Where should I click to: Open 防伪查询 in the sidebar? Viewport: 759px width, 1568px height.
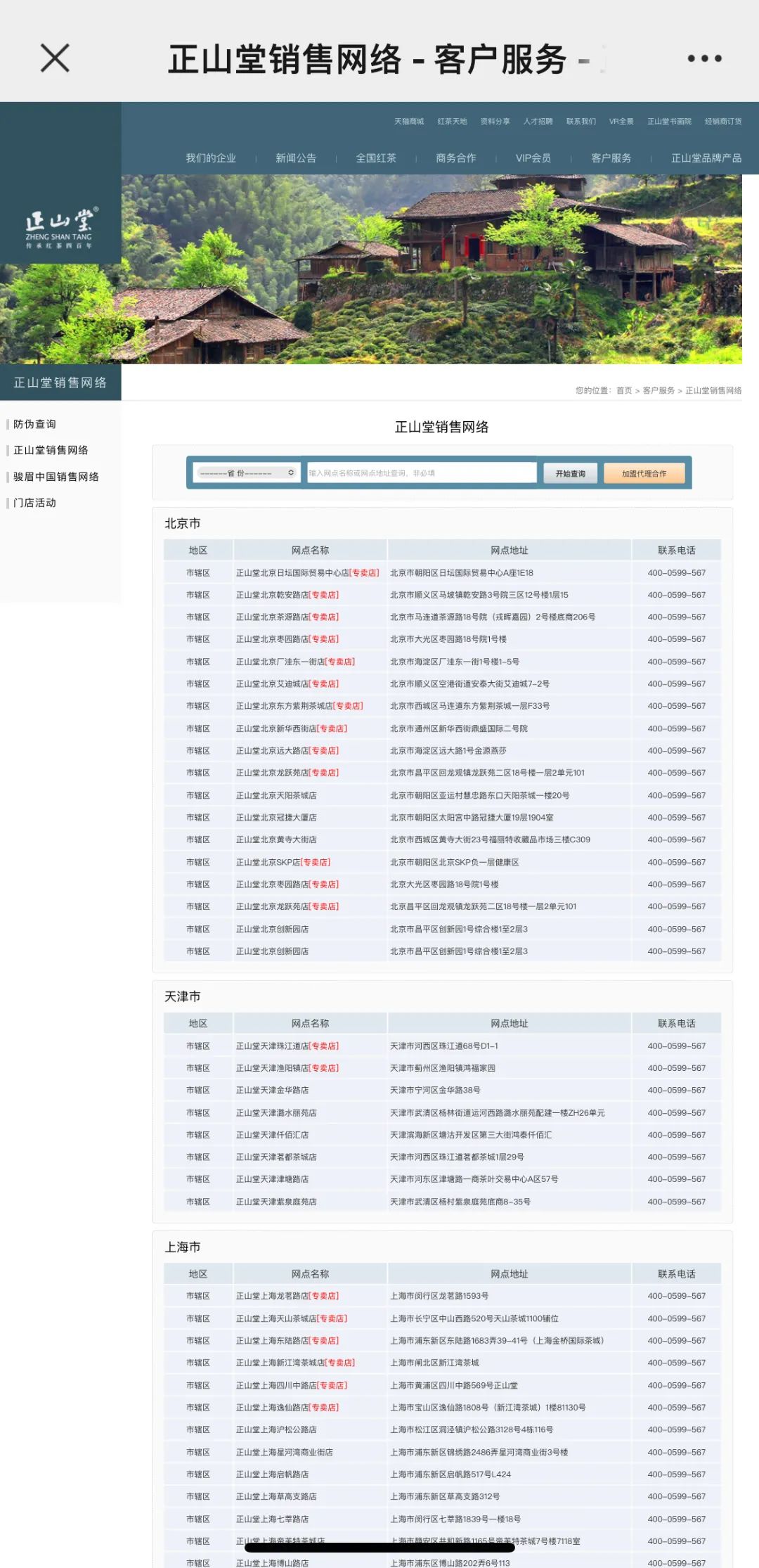point(34,424)
